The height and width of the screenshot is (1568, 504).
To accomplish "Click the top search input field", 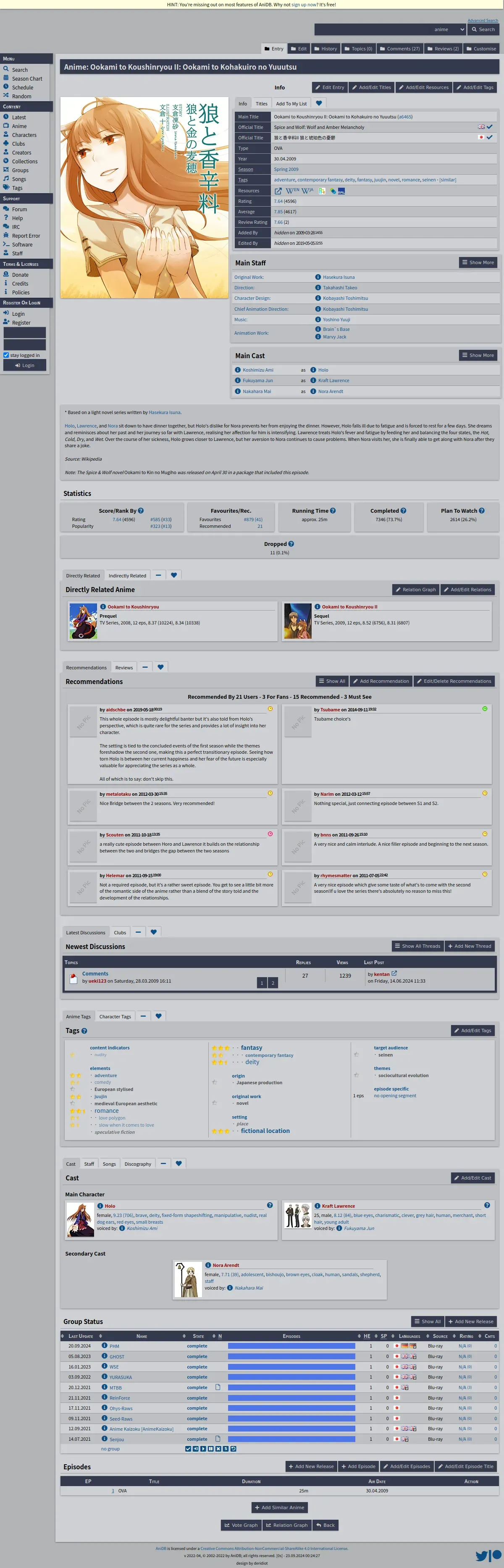I will 373,29.
